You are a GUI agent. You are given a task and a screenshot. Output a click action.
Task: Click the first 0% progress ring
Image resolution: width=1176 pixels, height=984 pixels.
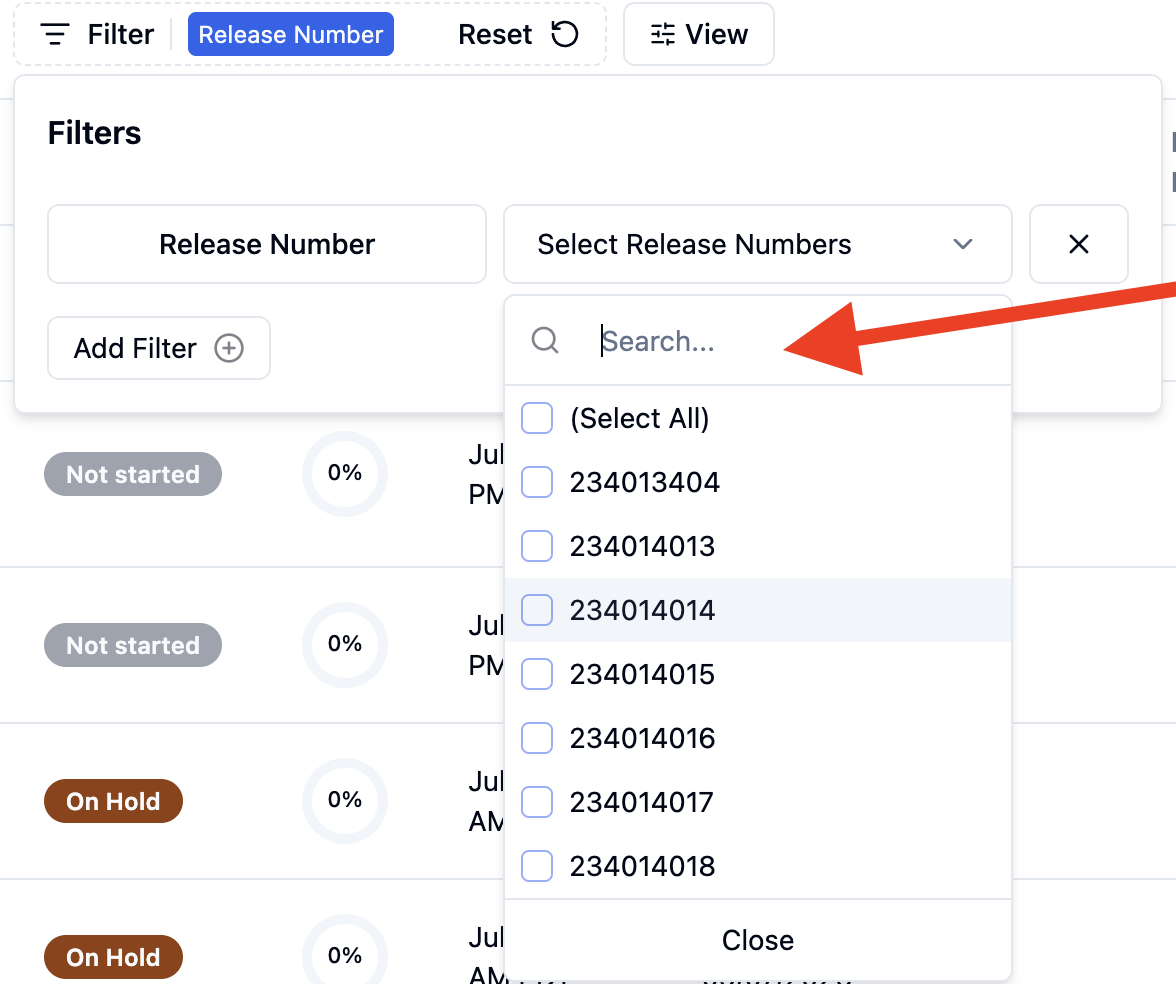345,473
